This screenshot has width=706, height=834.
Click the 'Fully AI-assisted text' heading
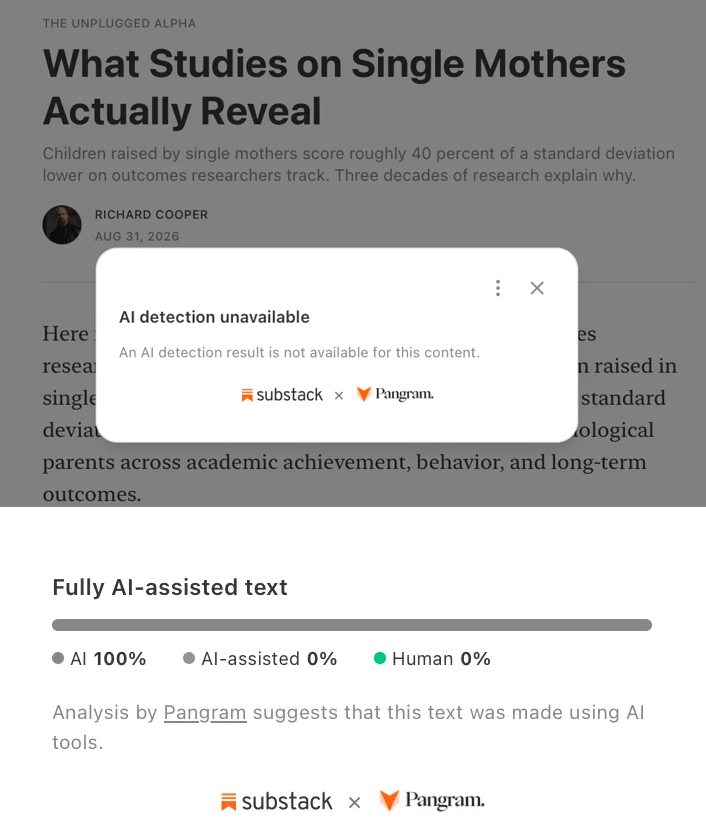(x=170, y=587)
